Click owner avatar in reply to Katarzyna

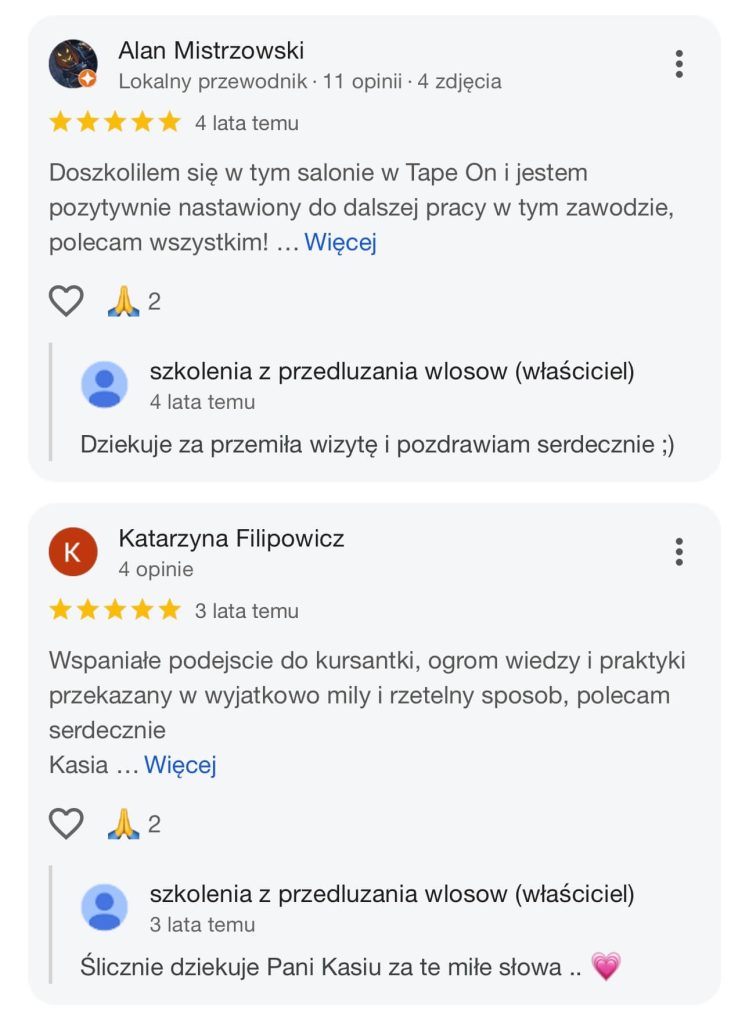click(x=104, y=908)
